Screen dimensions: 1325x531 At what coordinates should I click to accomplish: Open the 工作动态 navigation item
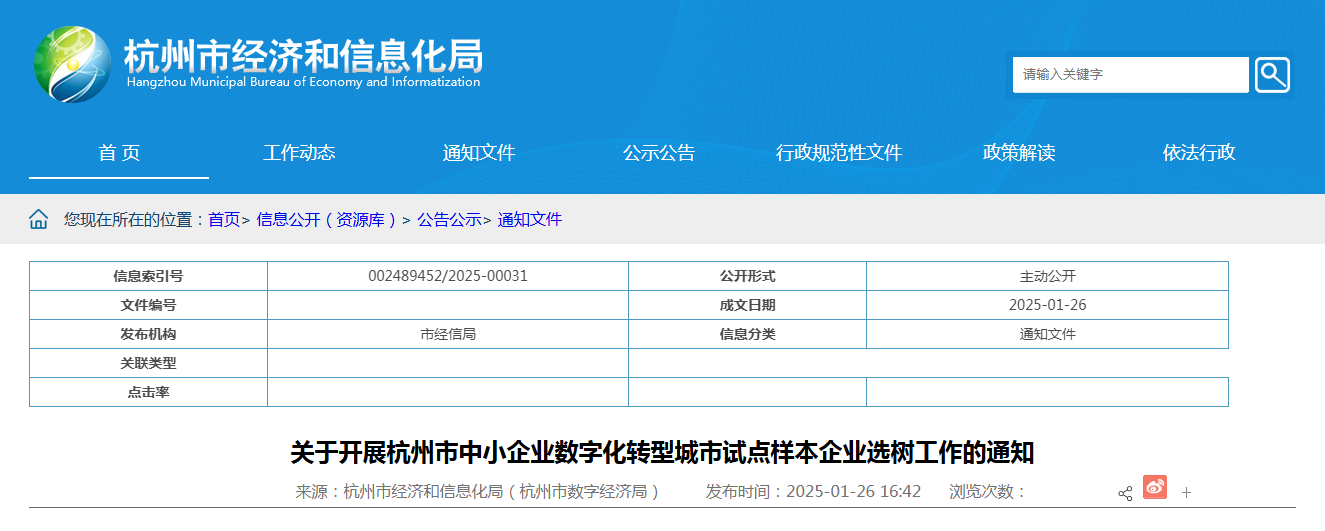[299, 153]
